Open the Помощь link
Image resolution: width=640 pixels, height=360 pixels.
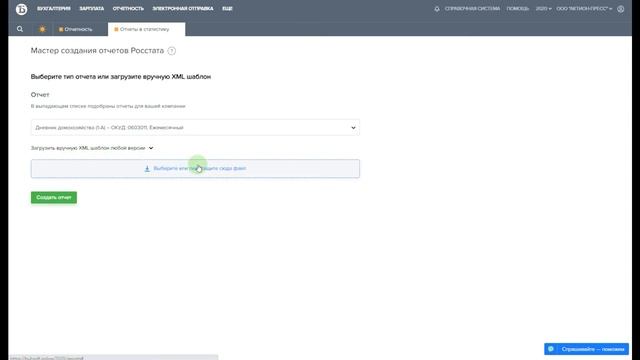(518, 9)
